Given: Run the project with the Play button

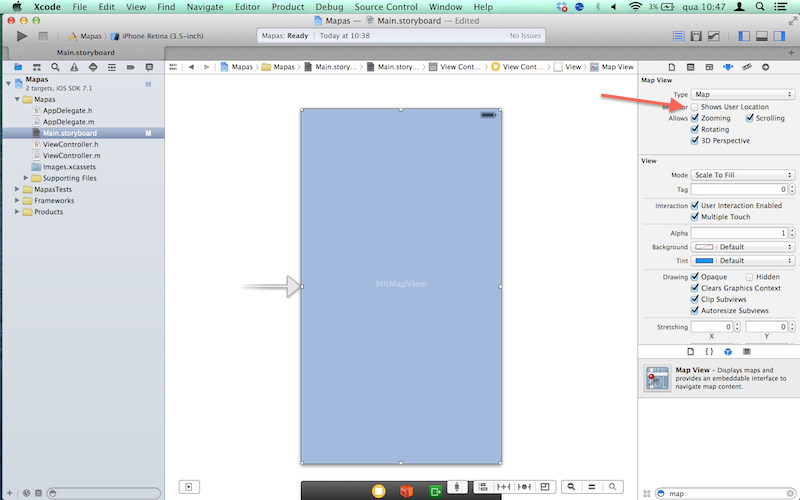Looking at the screenshot, I should point(21,36).
